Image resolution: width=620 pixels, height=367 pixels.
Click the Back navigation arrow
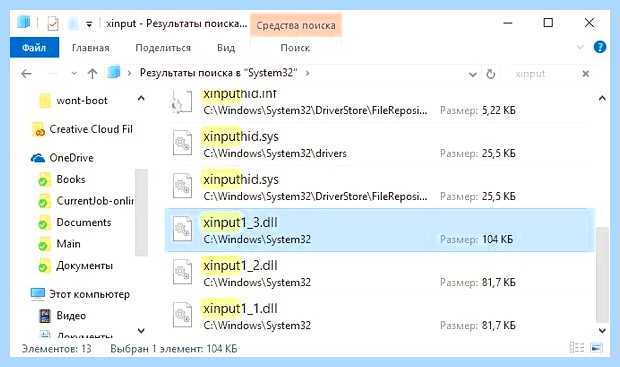[x=26, y=74]
